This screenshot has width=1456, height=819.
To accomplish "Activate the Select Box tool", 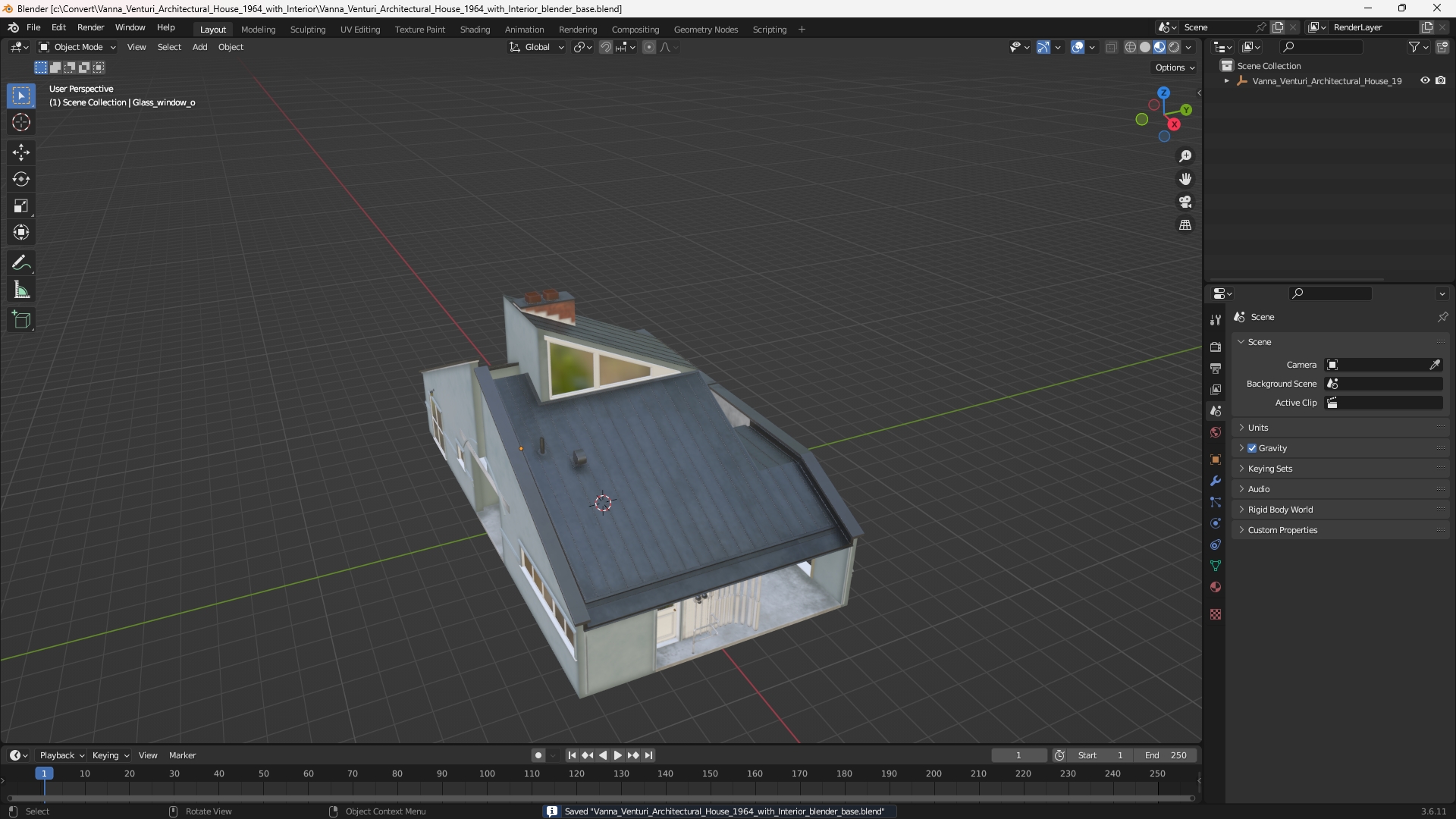I will 21,96.
